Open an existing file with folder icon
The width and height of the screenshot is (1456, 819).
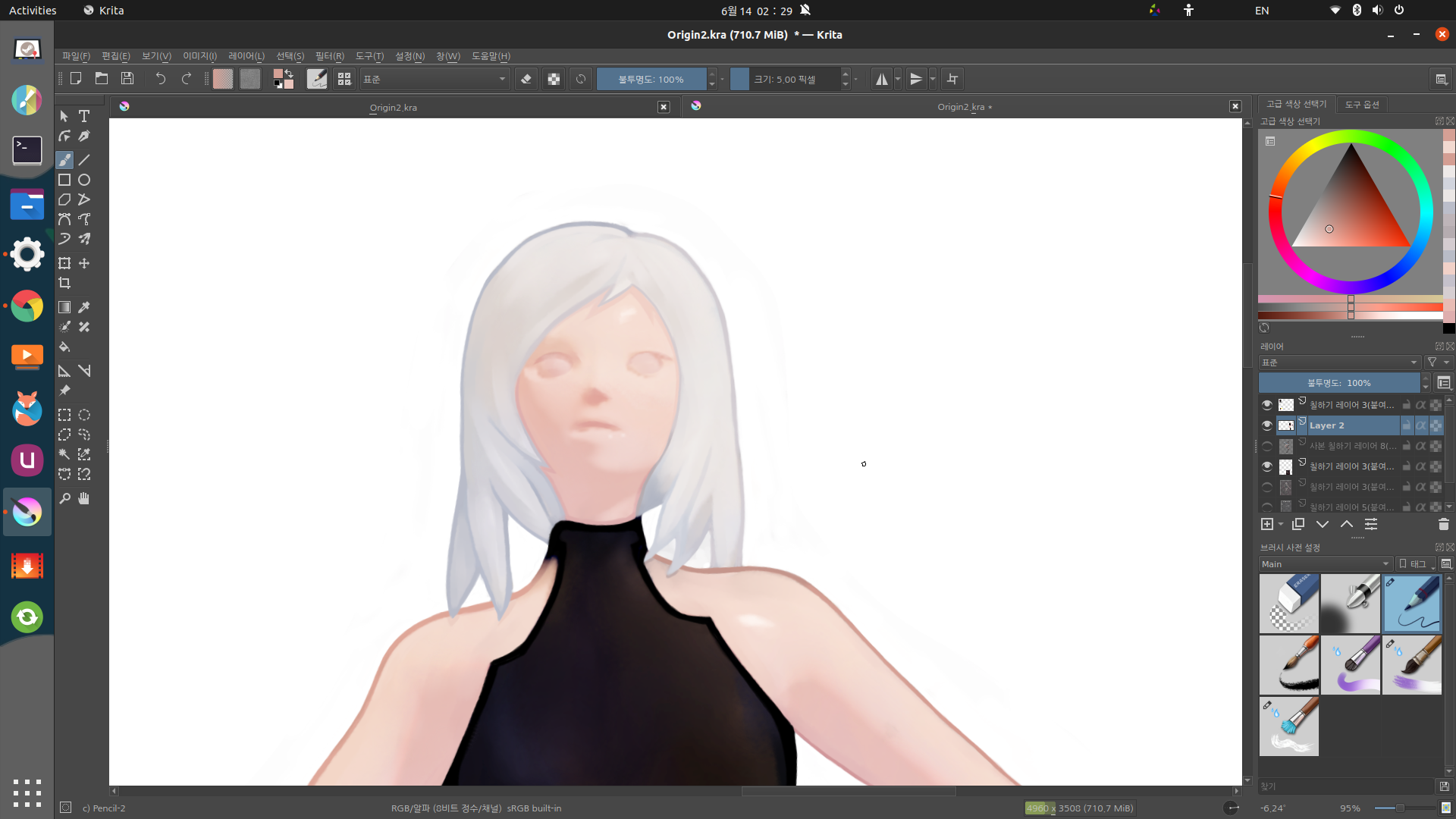(x=102, y=78)
